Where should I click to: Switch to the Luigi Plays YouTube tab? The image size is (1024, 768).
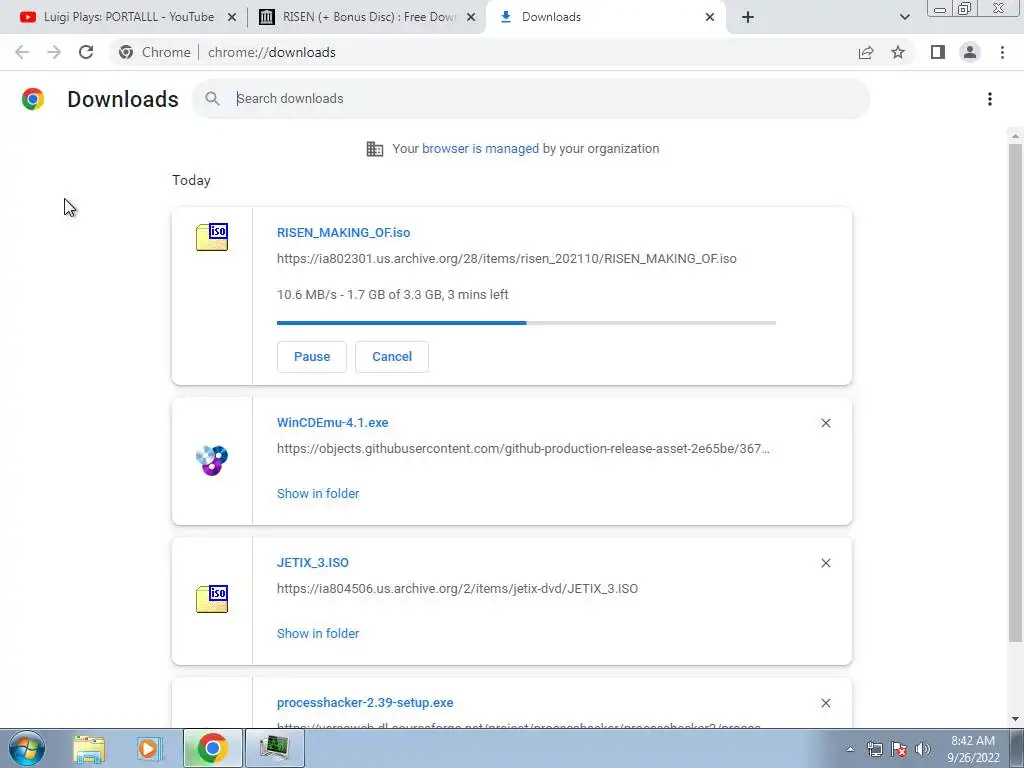tap(128, 17)
